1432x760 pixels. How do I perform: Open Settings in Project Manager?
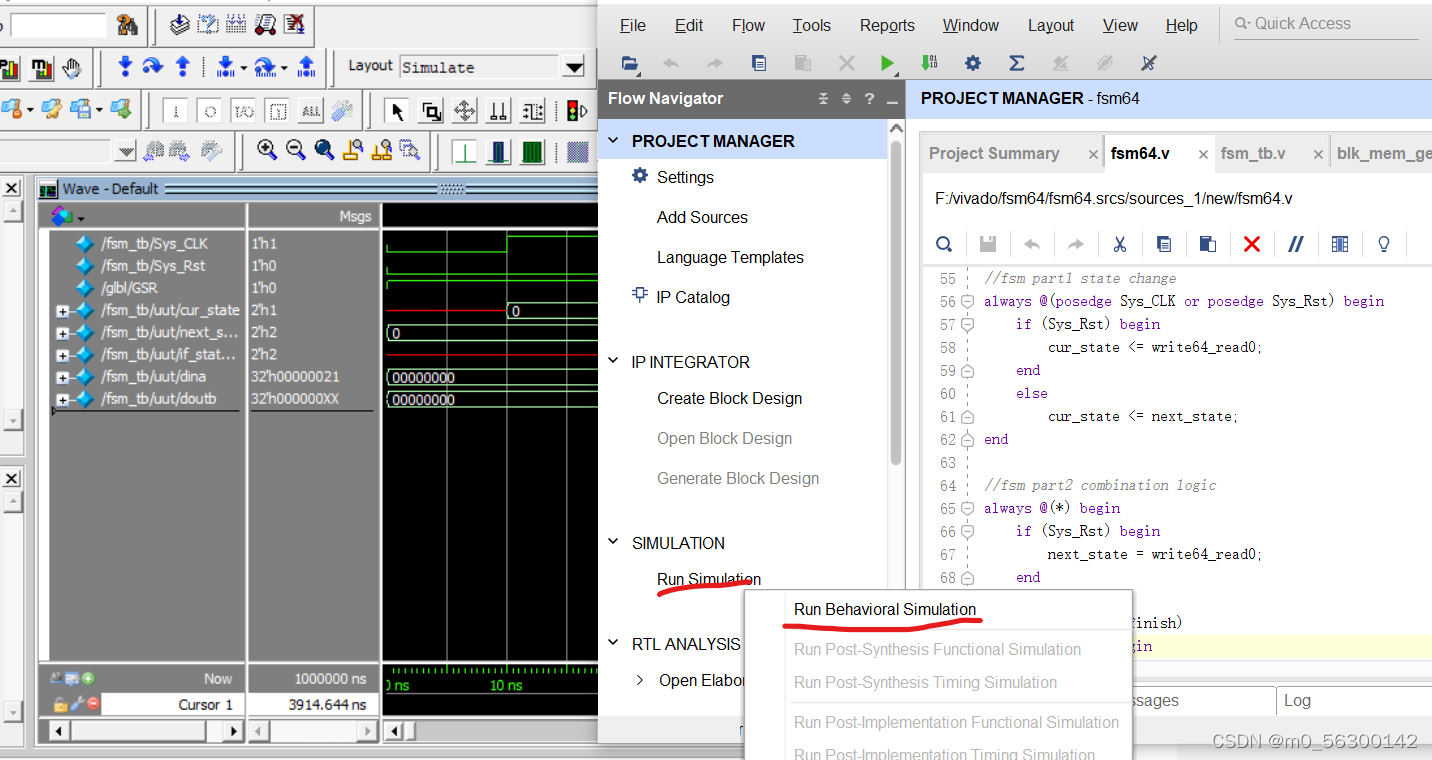[x=685, y=177]
